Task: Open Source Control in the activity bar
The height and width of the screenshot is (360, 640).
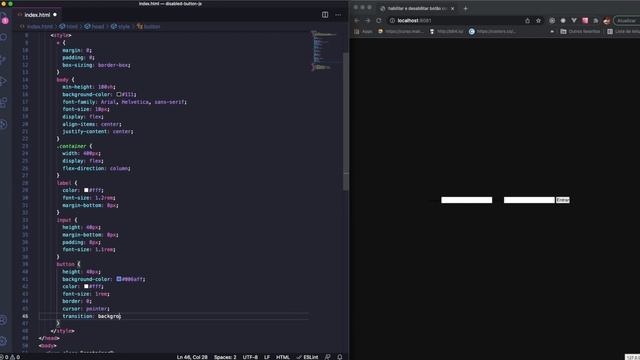Action: coord(4,60)
